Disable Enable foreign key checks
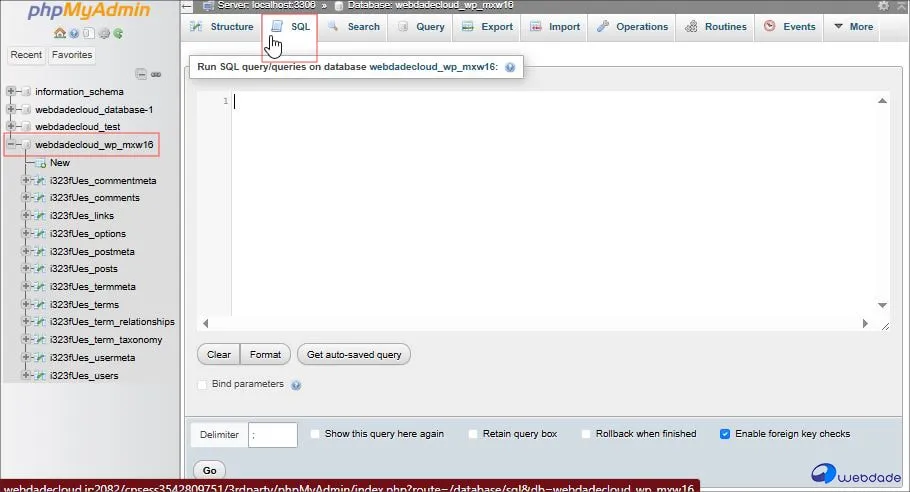 (725, 434)
